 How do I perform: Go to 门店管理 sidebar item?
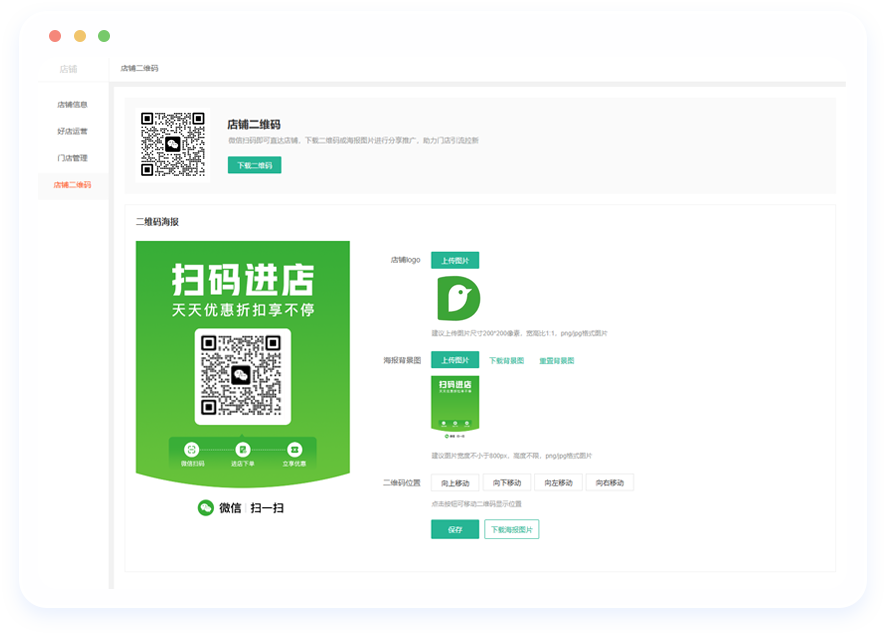coord(72,158)
